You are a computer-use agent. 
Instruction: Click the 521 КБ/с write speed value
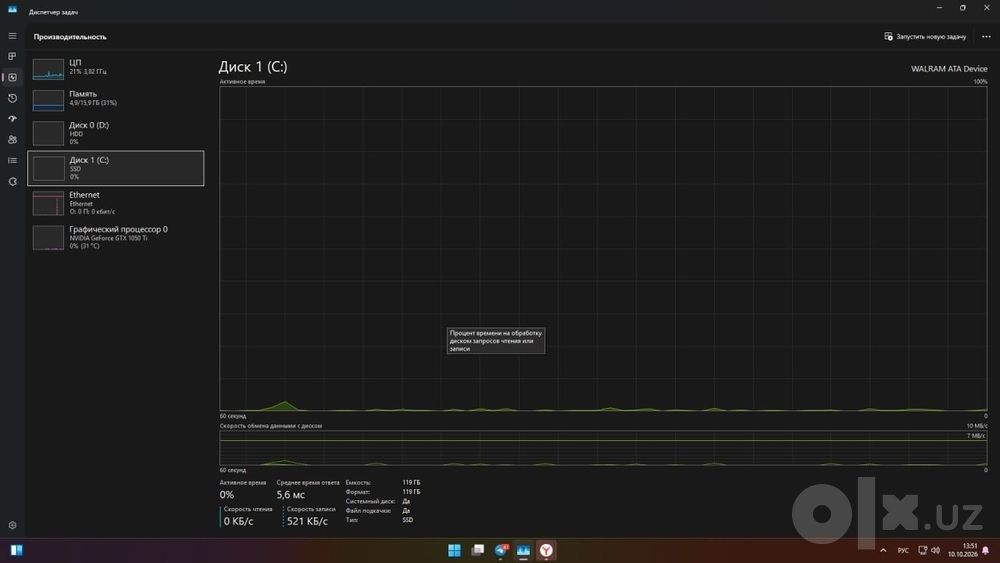click(307, 522)
